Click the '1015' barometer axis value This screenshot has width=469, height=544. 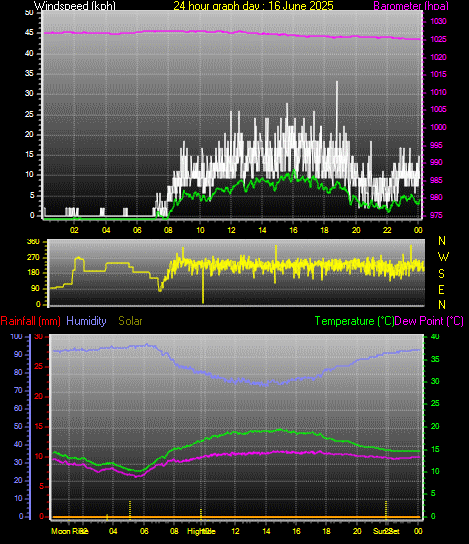point(438,74)
